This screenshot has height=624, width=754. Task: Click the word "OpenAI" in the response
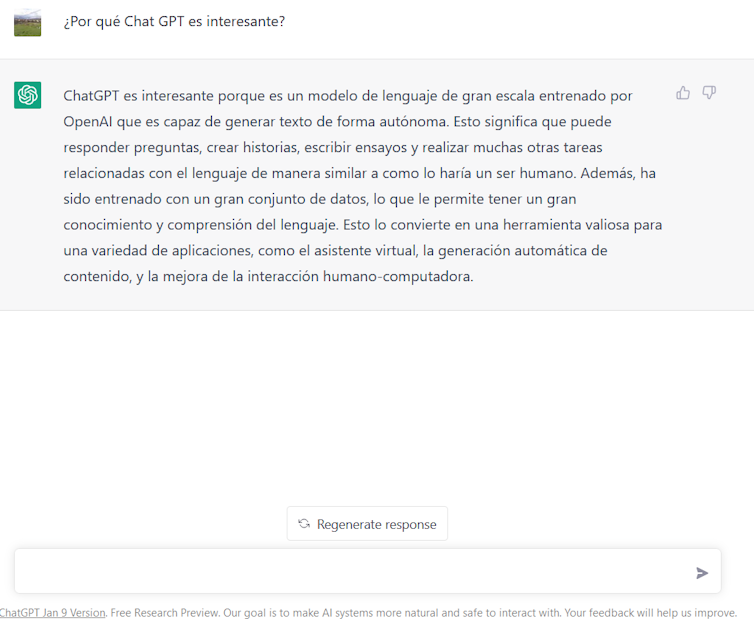point(88,122)
